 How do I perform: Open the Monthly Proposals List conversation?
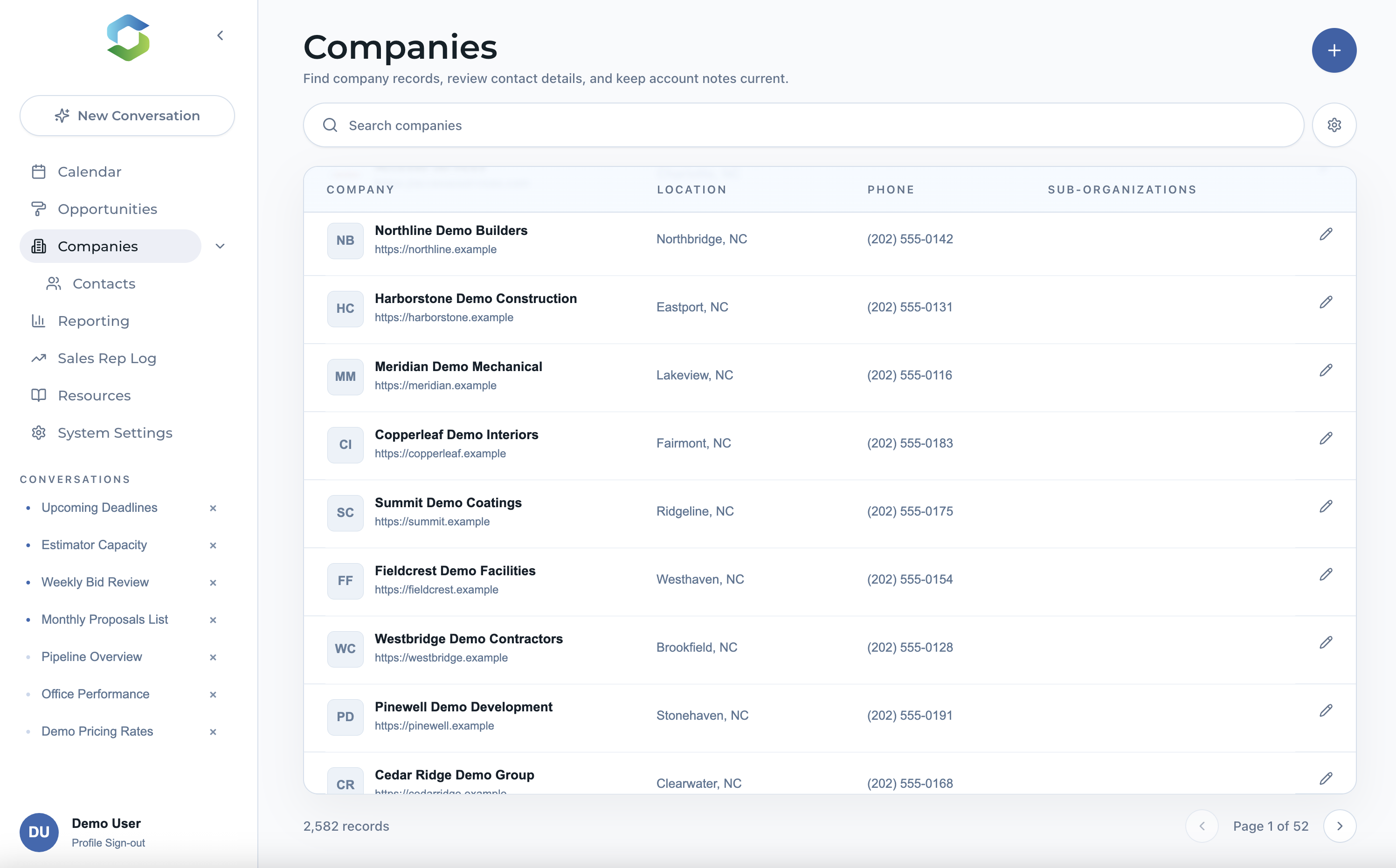pyautogui.click(x=104, y=620)
